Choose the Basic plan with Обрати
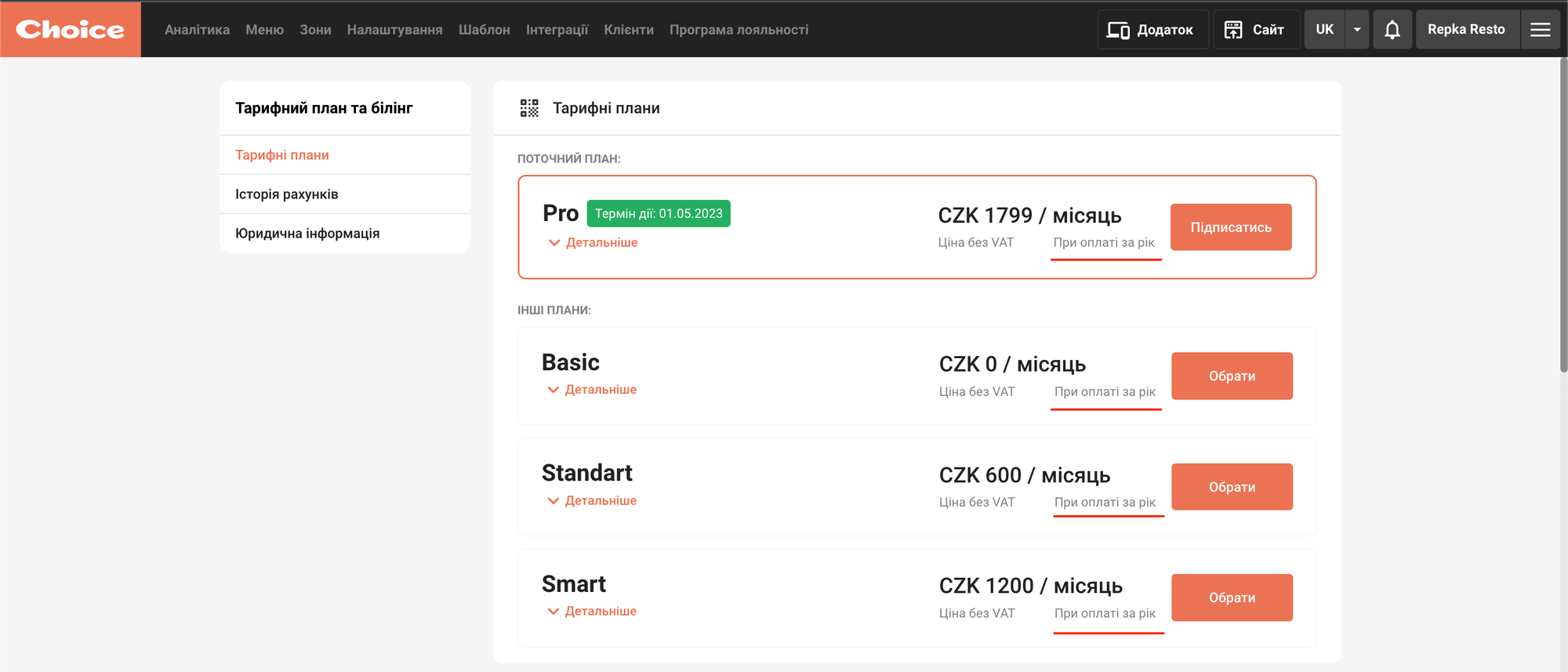1568x672 pixels. [1232, 376]
